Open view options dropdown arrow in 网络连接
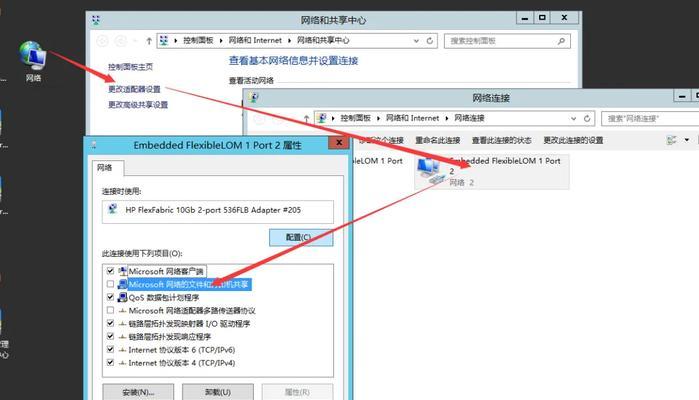The width and height of the screenshot is (699, 400). pos(687,140)
